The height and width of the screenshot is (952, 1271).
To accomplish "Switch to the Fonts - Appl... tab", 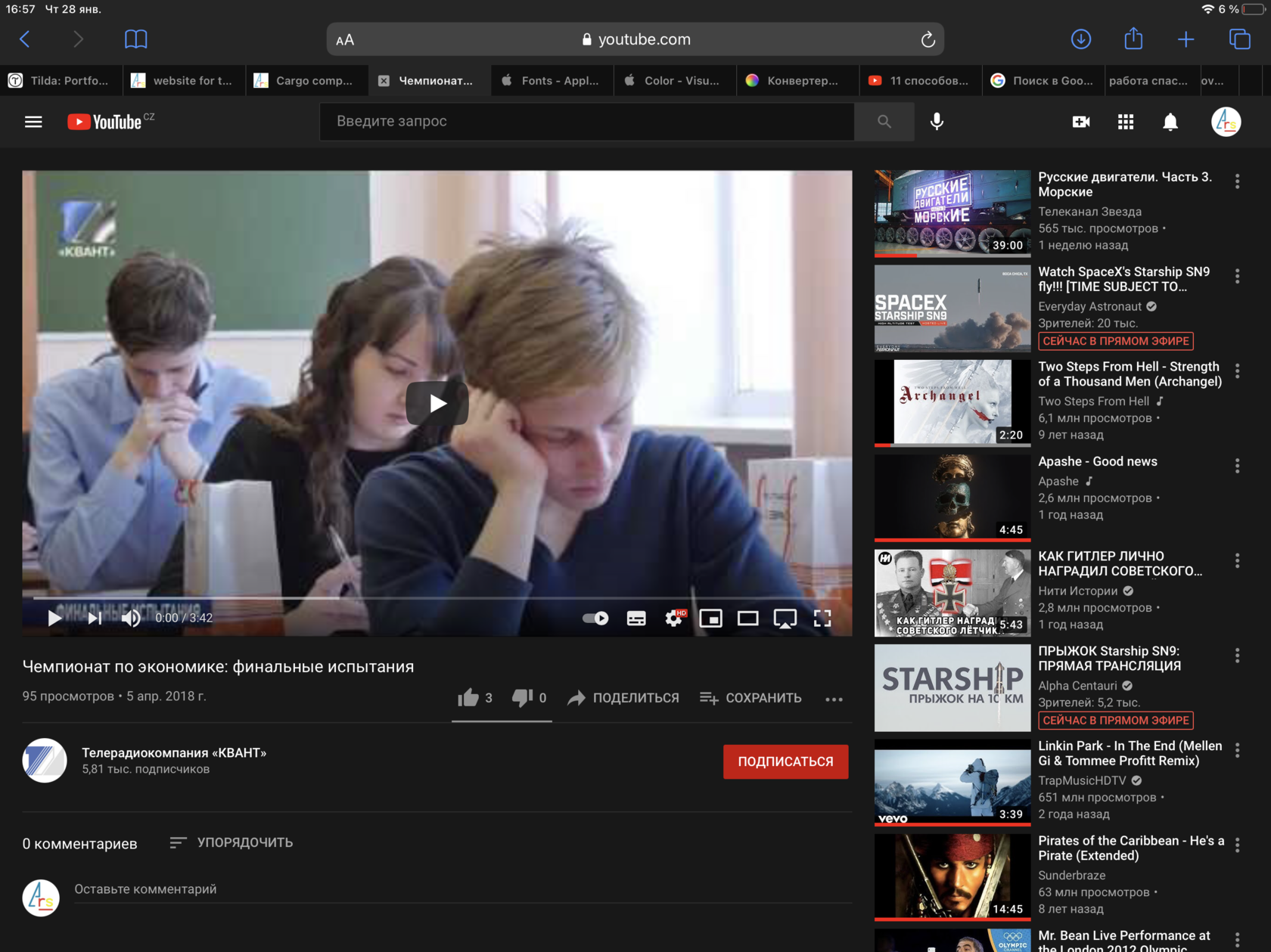I will (552, 81).
